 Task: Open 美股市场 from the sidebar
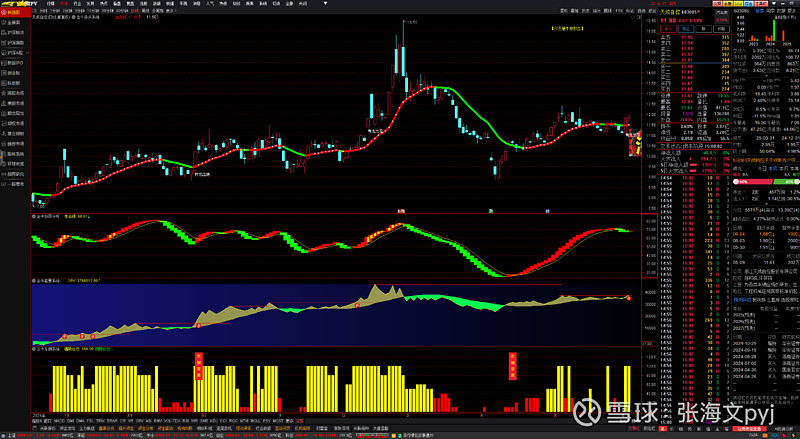tap(15, 104)
